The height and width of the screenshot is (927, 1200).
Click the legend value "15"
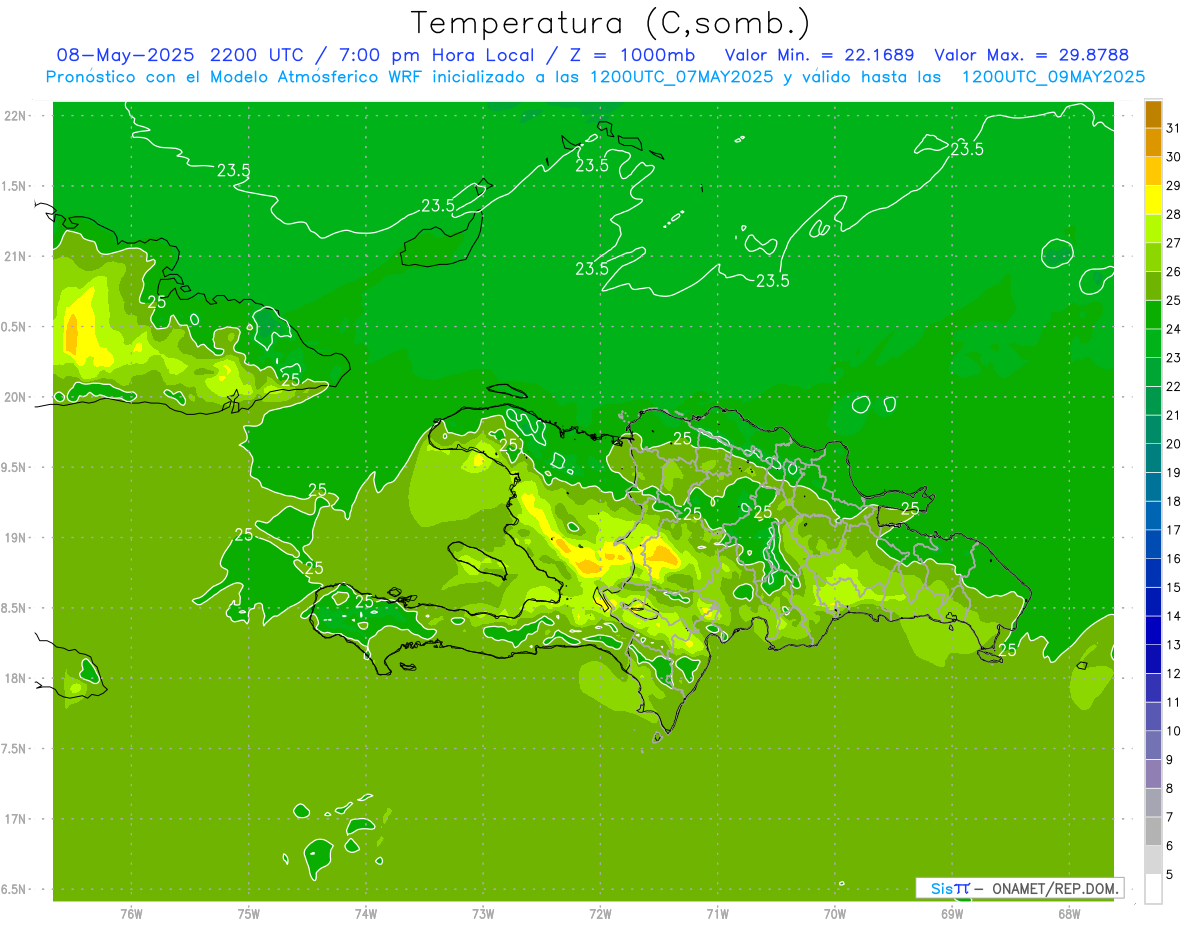point(1174,588)
